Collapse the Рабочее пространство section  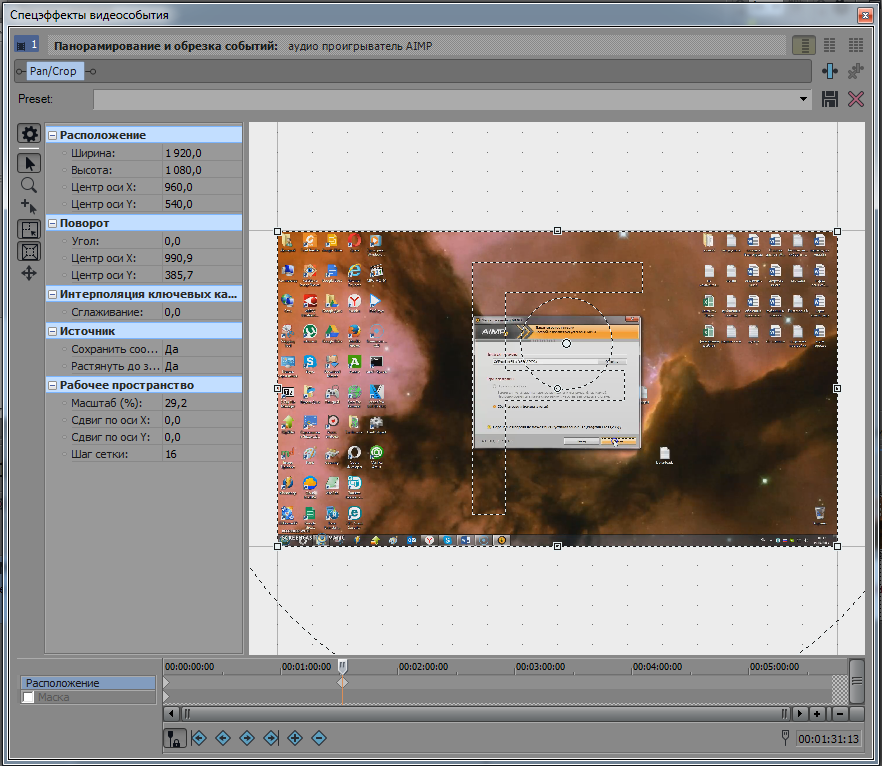point(52,385)
